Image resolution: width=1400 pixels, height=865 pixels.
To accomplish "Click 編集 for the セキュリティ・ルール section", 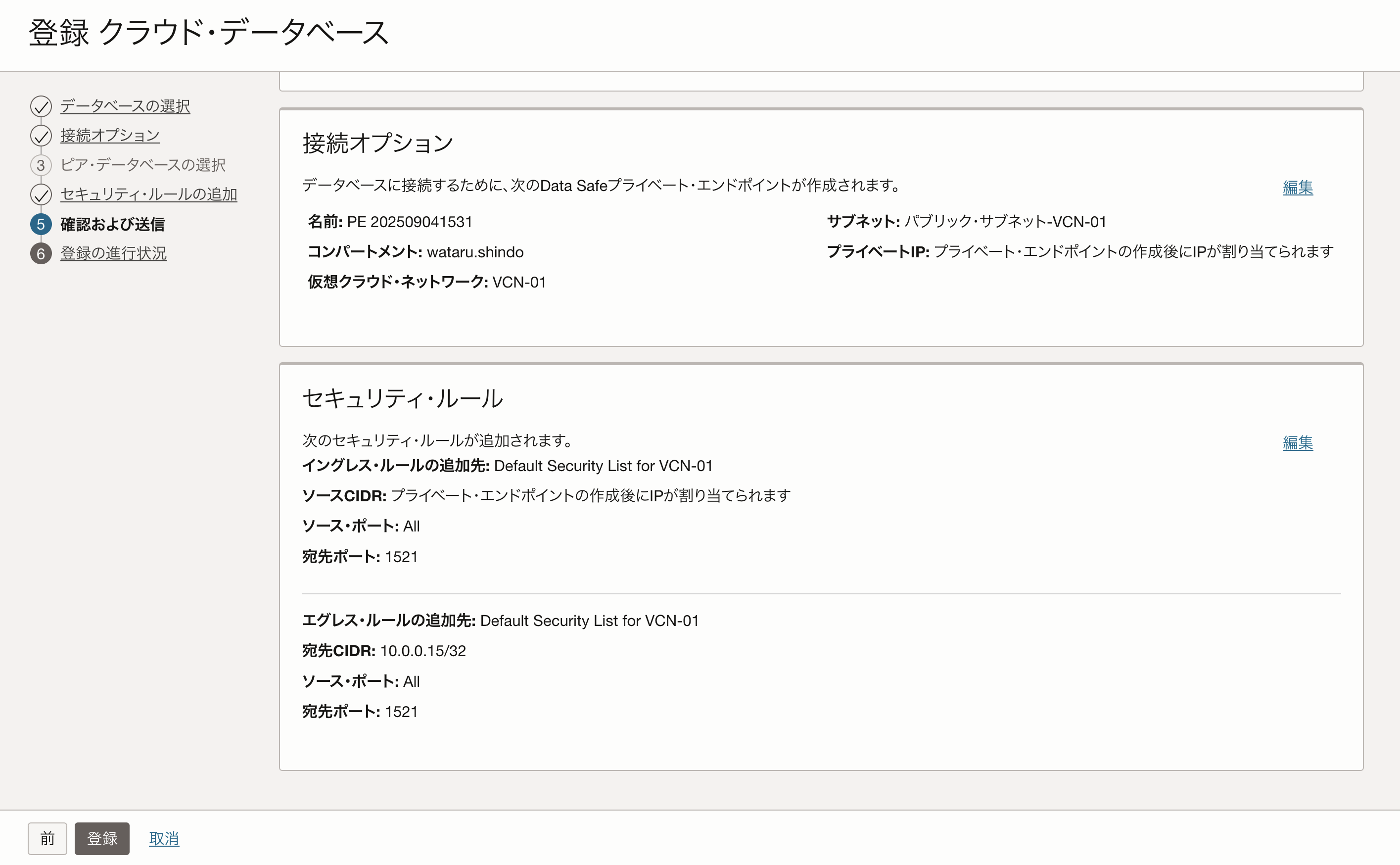I will 1297,443.
